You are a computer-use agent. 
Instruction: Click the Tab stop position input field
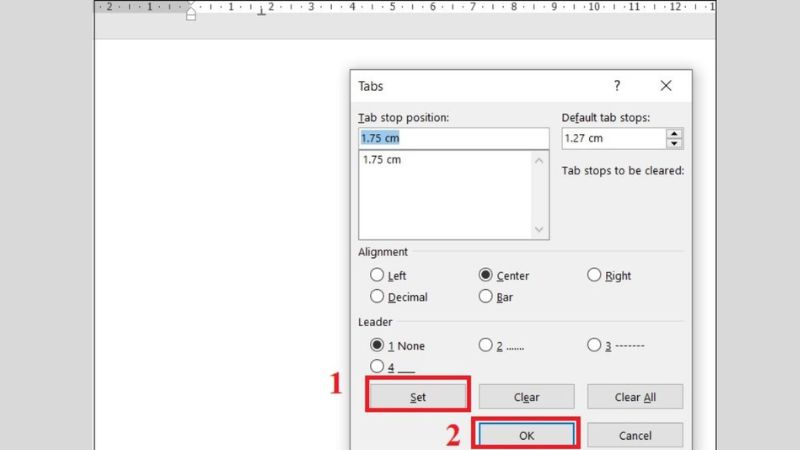point(454,138)
